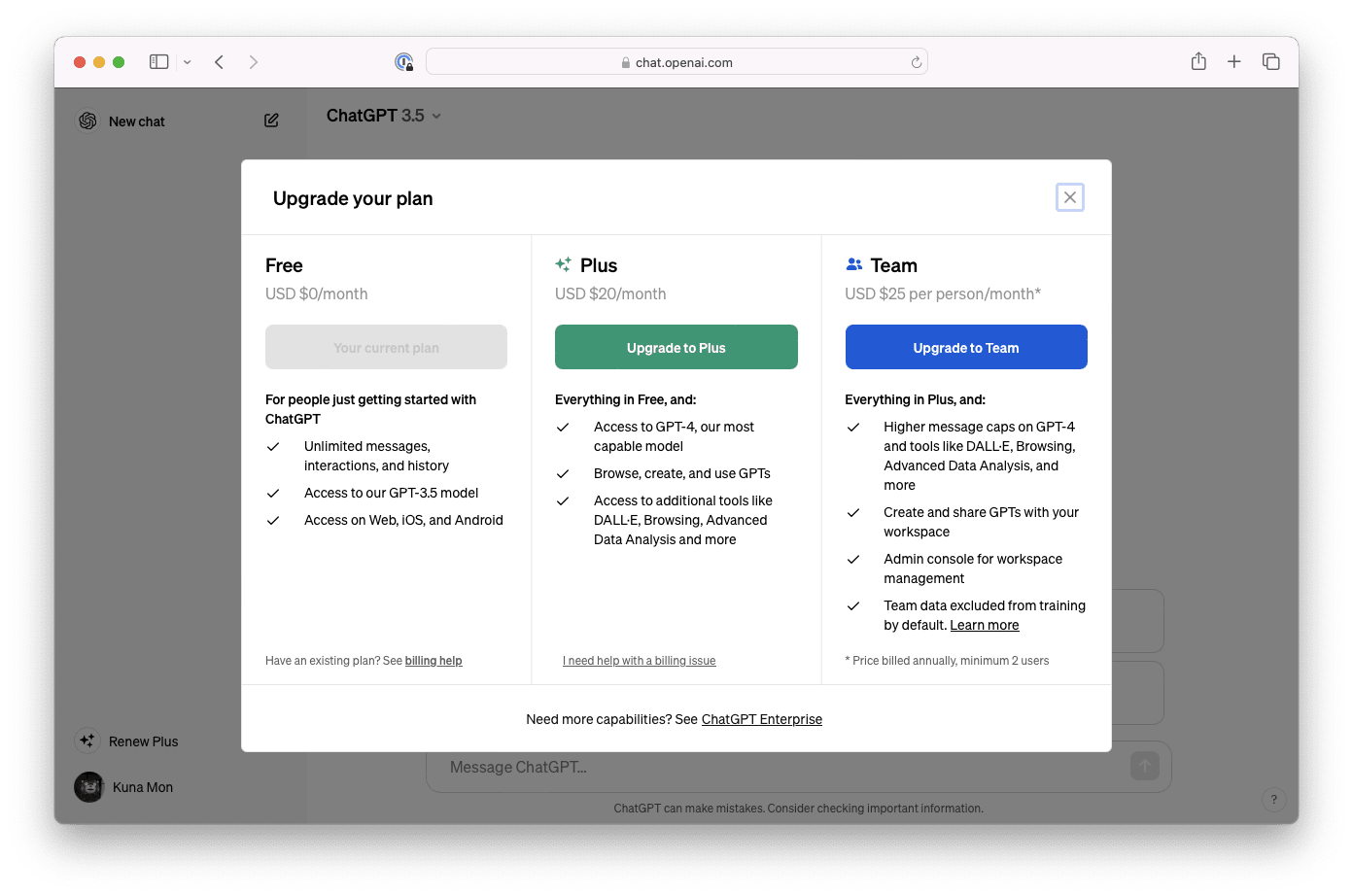Expand the sidebar options chevron in Safari
1353x896 pixels.
click(187, 62)
